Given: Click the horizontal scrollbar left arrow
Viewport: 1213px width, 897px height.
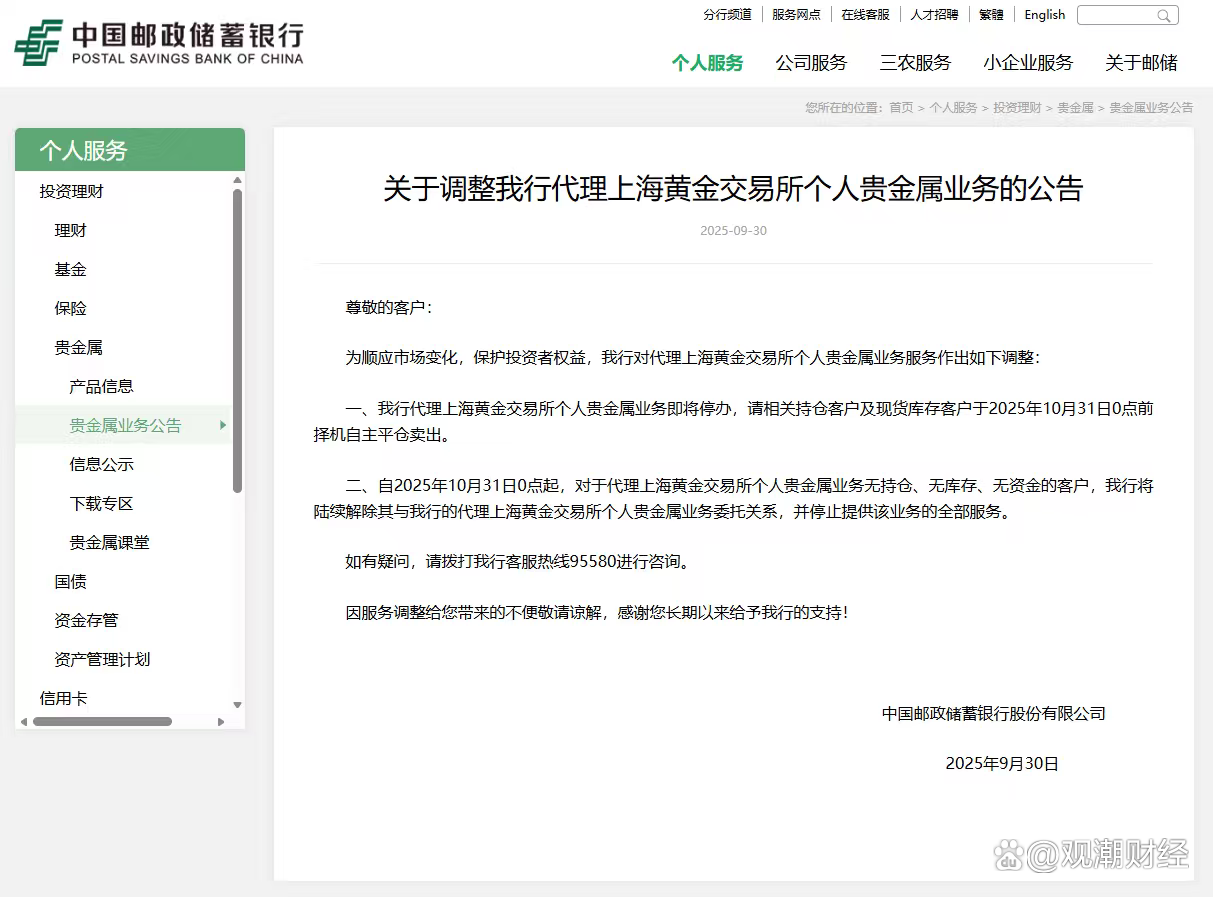Looking at the screenshot, I should 22,721.
